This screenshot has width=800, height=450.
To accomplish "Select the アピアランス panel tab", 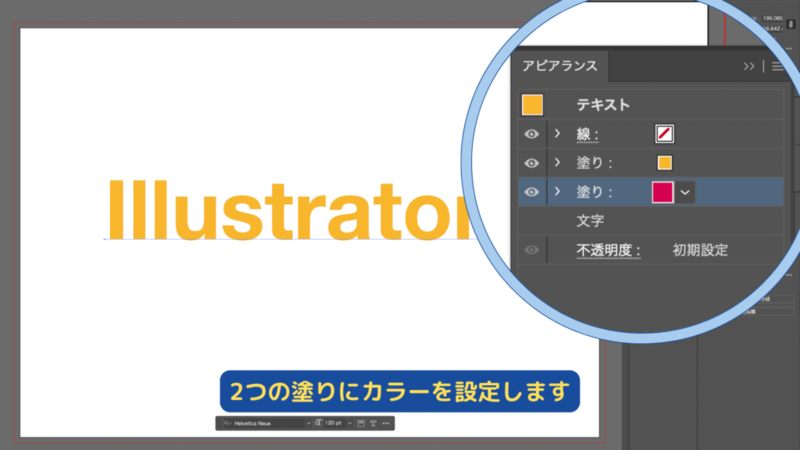I will [x=560, y=66].
